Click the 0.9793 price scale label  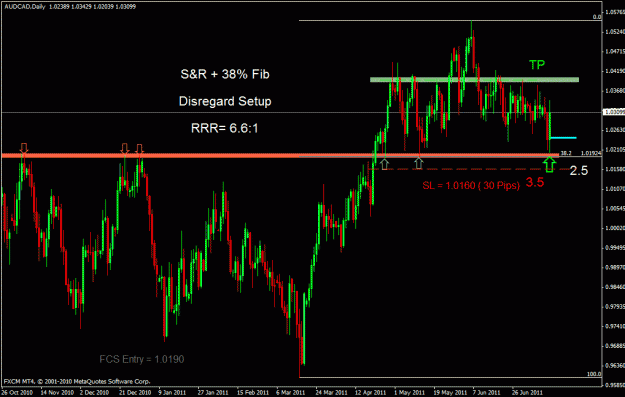(615, 307)
